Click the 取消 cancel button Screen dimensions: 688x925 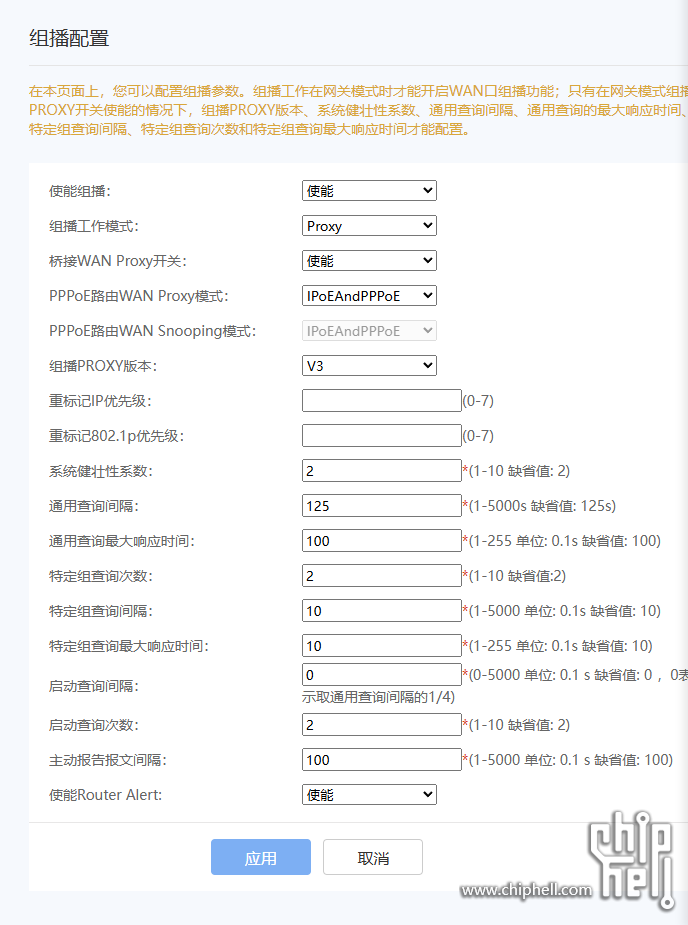click(x=373, y=857)
